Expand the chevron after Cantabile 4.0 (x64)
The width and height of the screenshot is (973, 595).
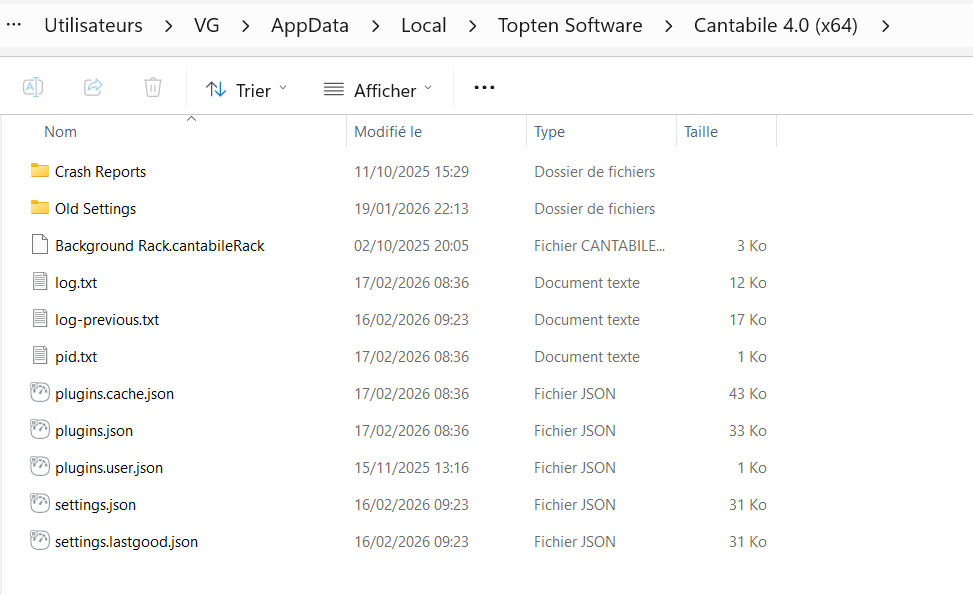click(x=886, y=26)
